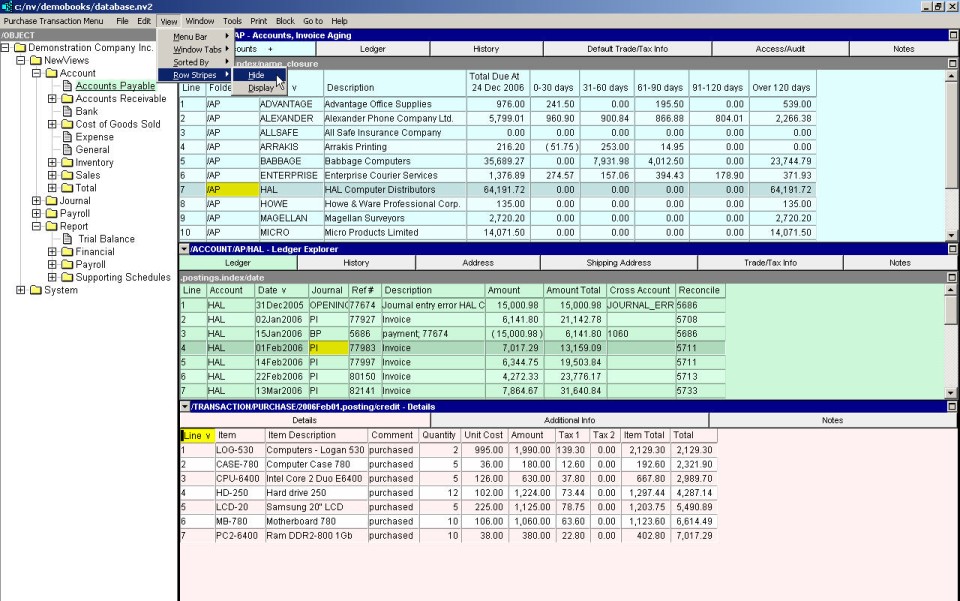Open the Bank account document icon

68,112
